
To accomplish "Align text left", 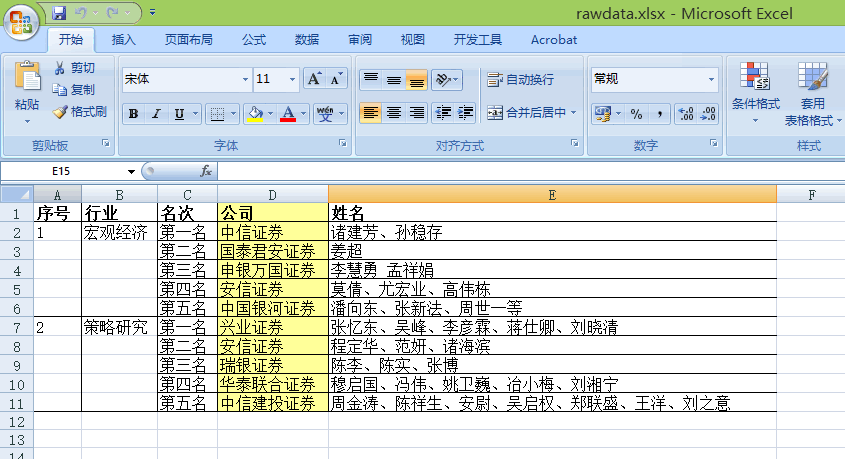I will [x=371, y=113].
